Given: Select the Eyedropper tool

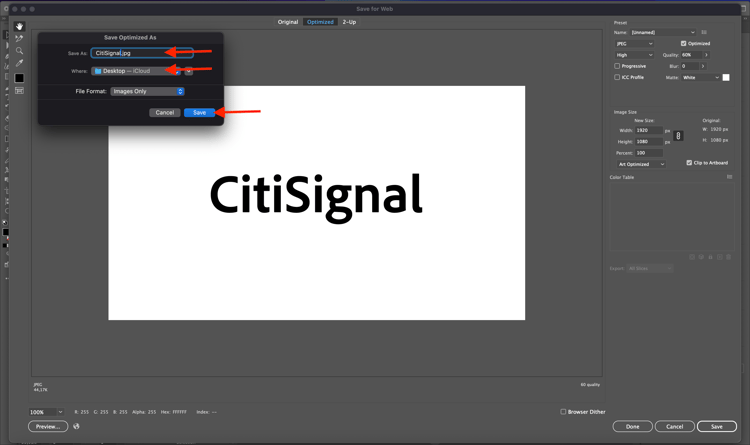Looking at the screenshot, I should pyautogui.click(x=19, y=63).
